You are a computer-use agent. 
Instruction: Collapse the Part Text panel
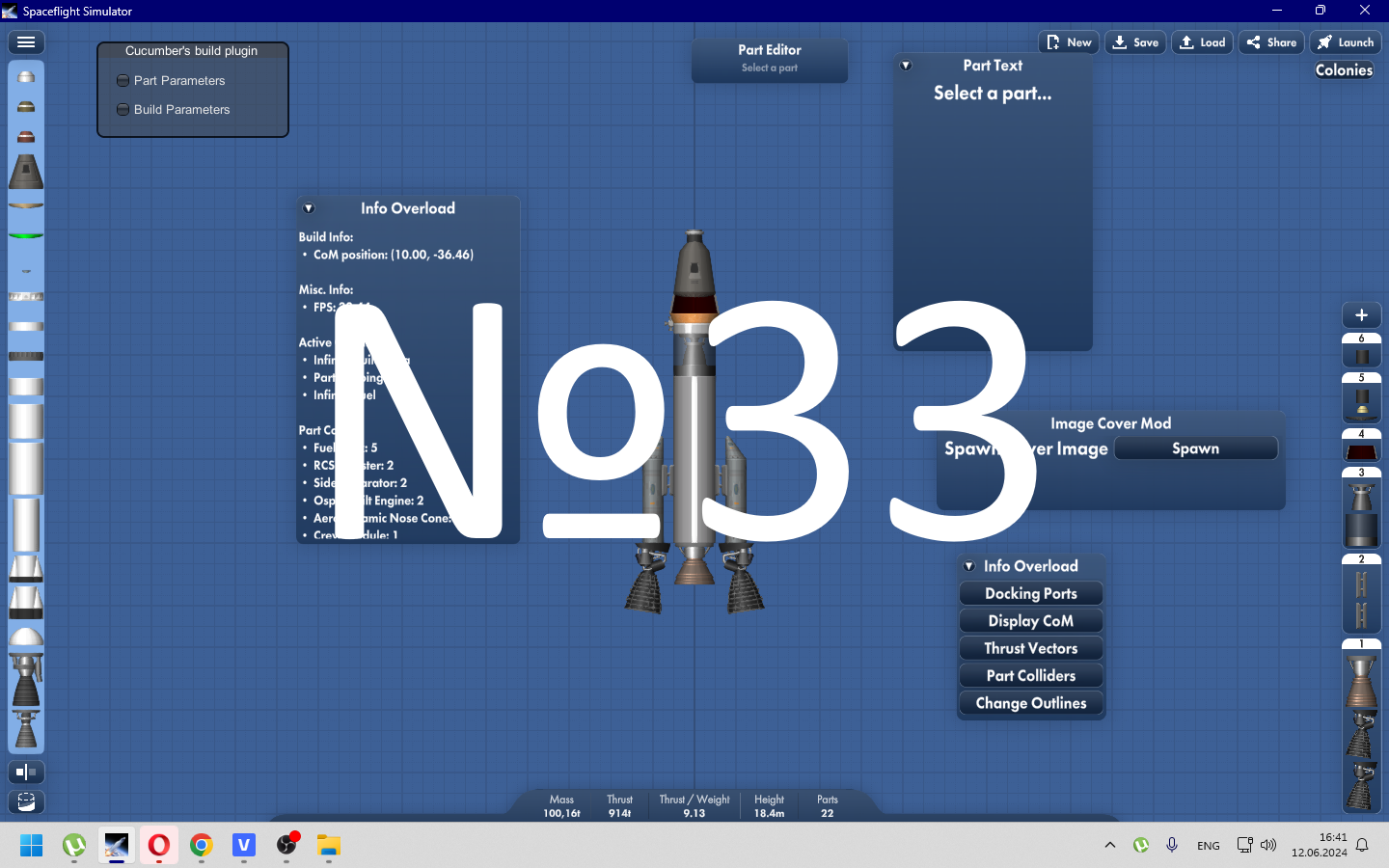(906, 66)
